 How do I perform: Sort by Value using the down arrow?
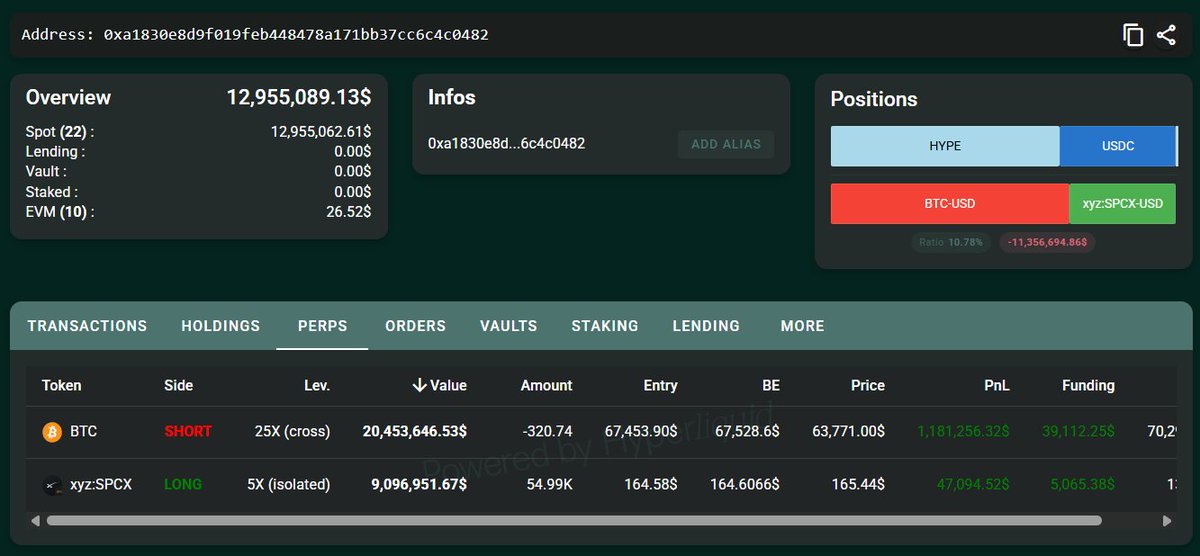[x=420, y=385]
